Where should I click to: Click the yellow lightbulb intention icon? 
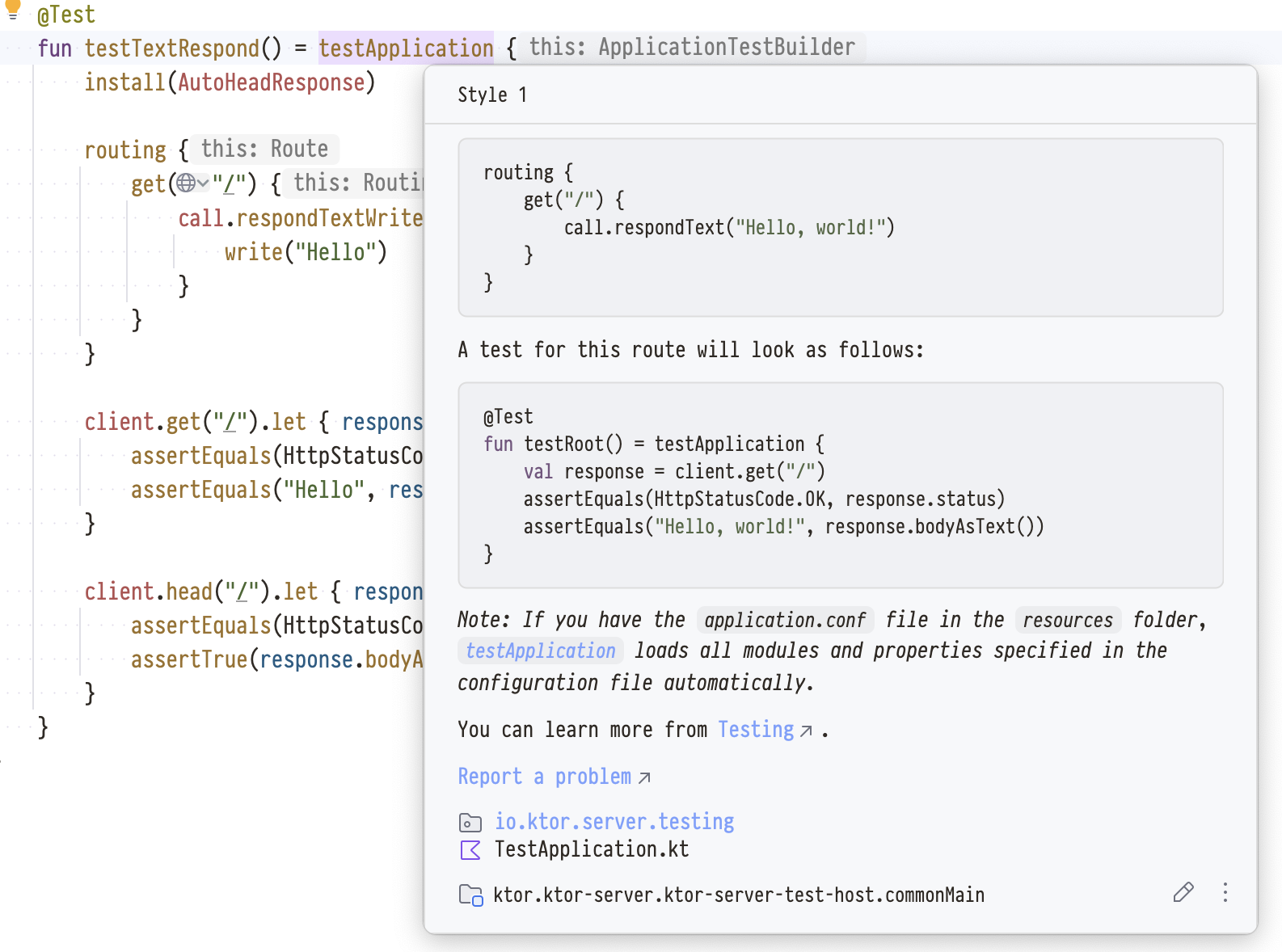13,9
